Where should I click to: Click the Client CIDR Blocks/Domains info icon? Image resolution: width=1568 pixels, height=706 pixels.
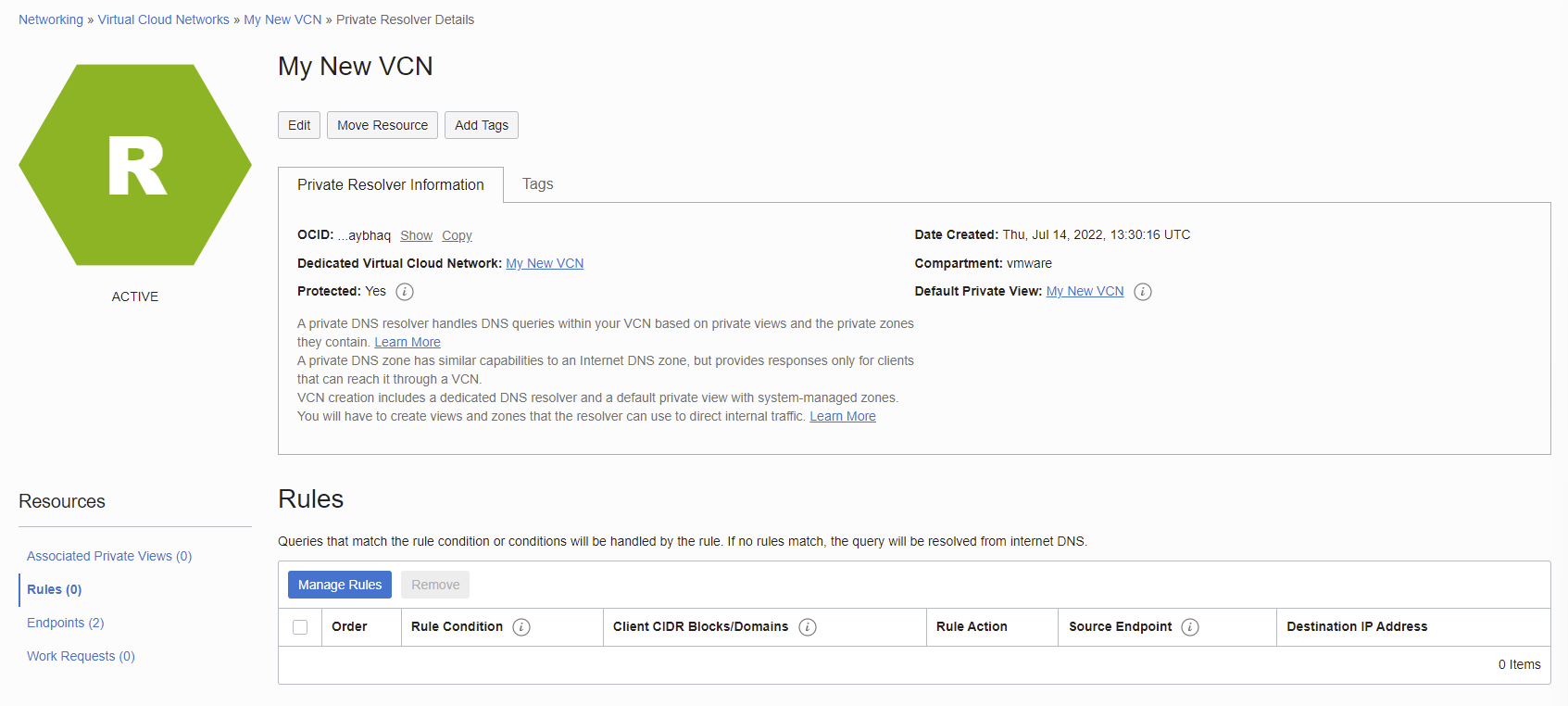808,627
